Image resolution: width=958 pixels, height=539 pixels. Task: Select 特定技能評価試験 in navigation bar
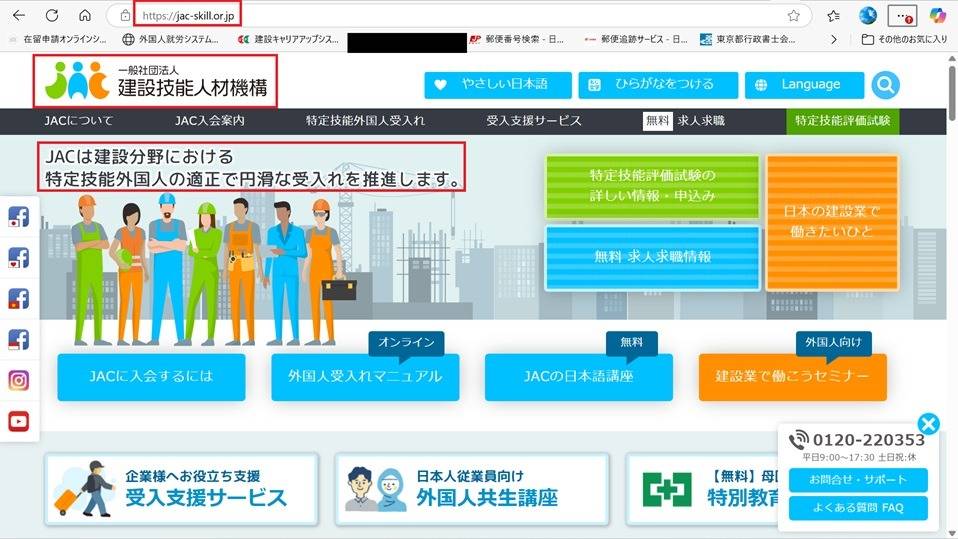[x=842, y=121]
